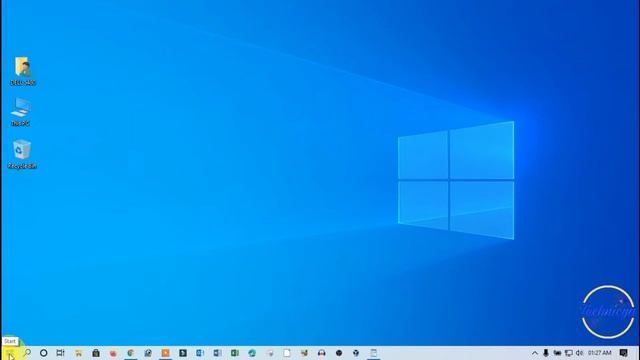Select the user folder desktop icon
The width and height of the screenshot is (640, 360).
click(x=23, y=71)
